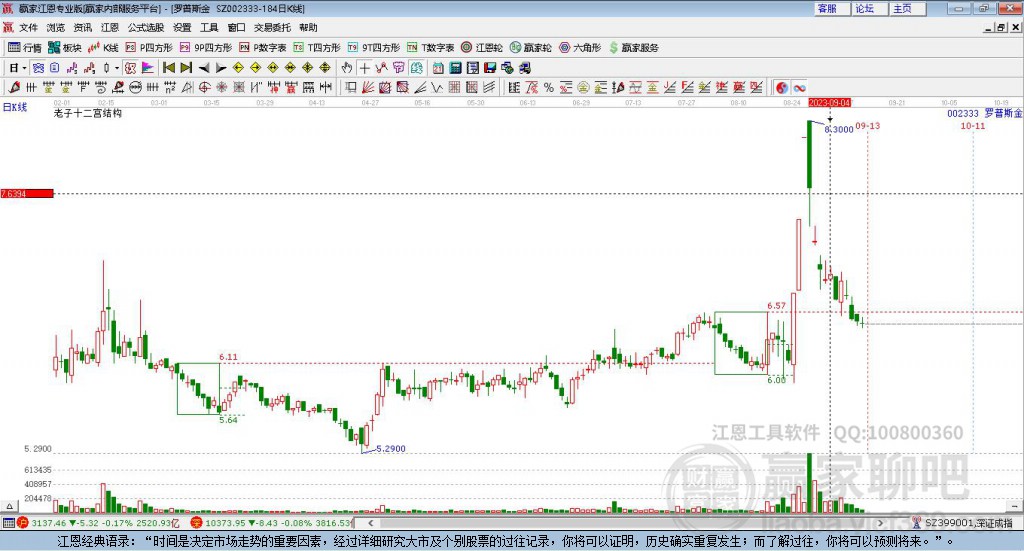Open 赢家服务 service
Screen dimensions: 1024x551
[x=633, y=48]
